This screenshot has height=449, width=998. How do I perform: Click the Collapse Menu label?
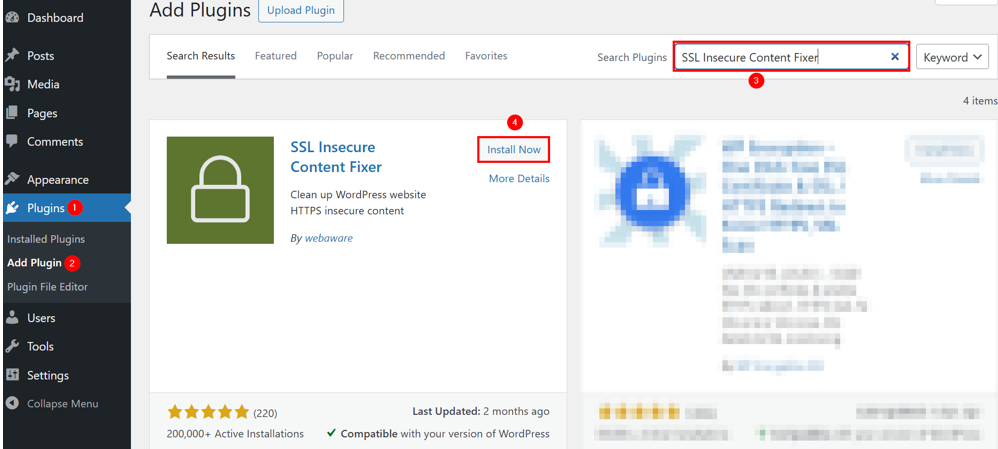pos(62,404)
